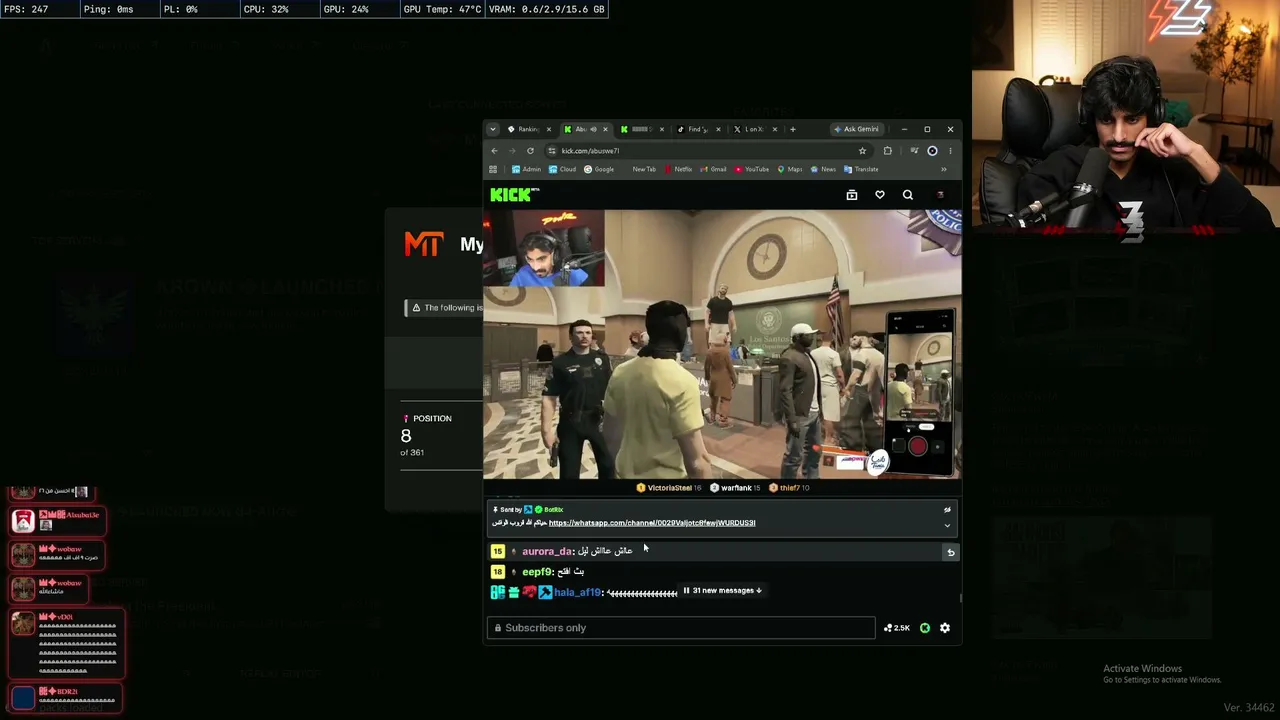The image size is (1280, 720).
Task: Open the News bookmark
Action: click(x=823, y=170)
